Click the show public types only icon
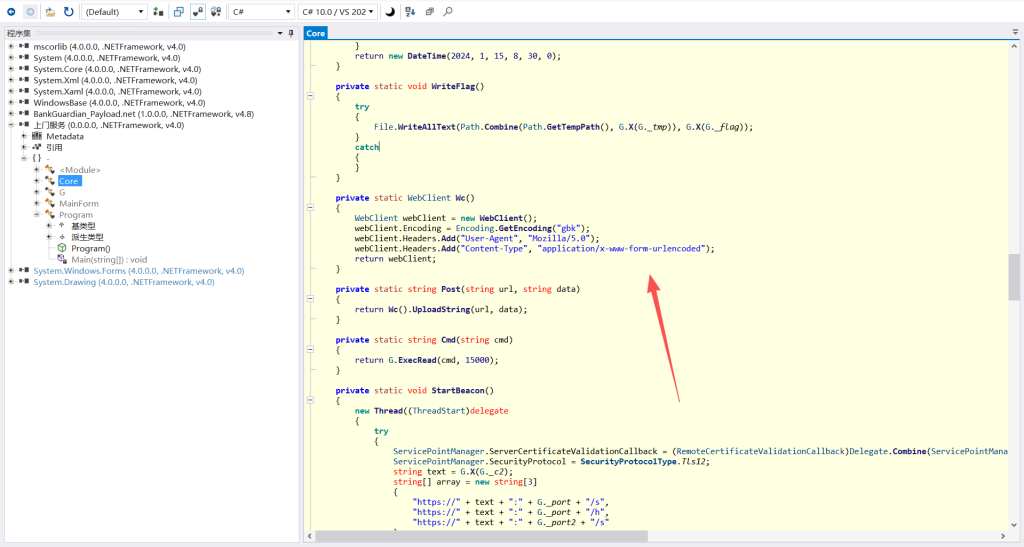This screenshot has height=547, width=1024. (179, 12)
